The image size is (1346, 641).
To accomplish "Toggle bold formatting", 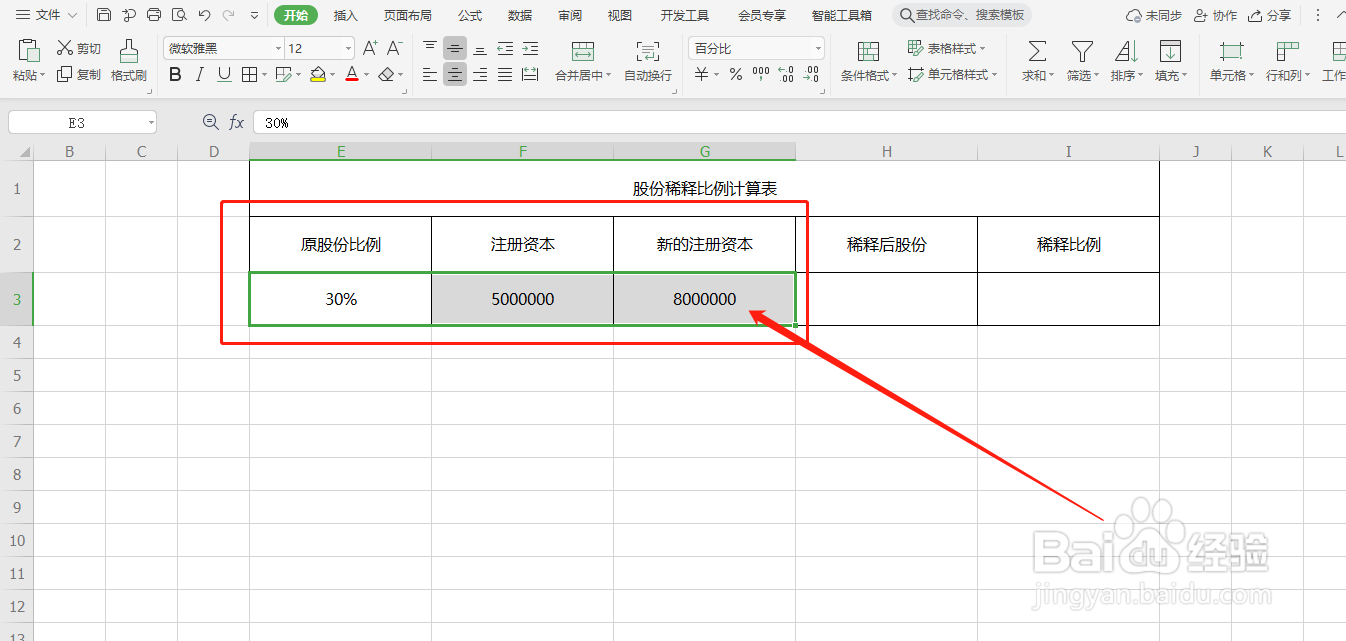I will [x=174, y=74].
